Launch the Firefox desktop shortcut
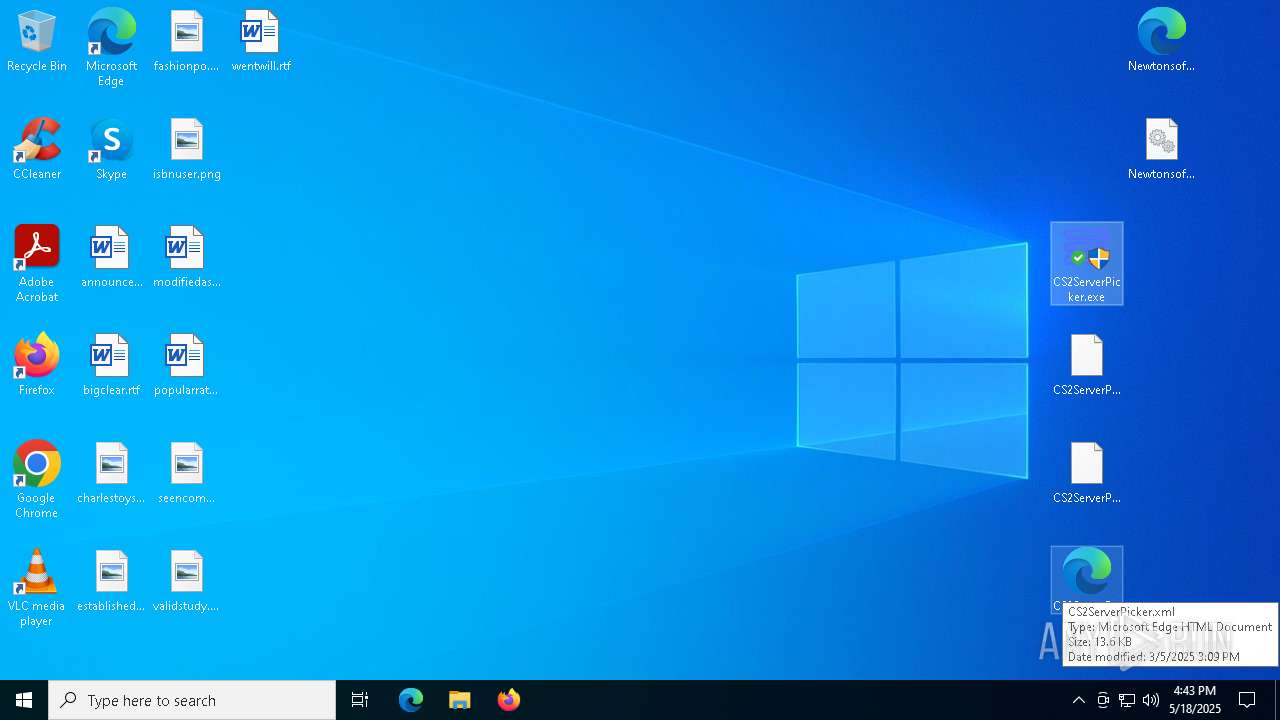The width and height of the screenshot is (1280, 720). tap(37, 366)
